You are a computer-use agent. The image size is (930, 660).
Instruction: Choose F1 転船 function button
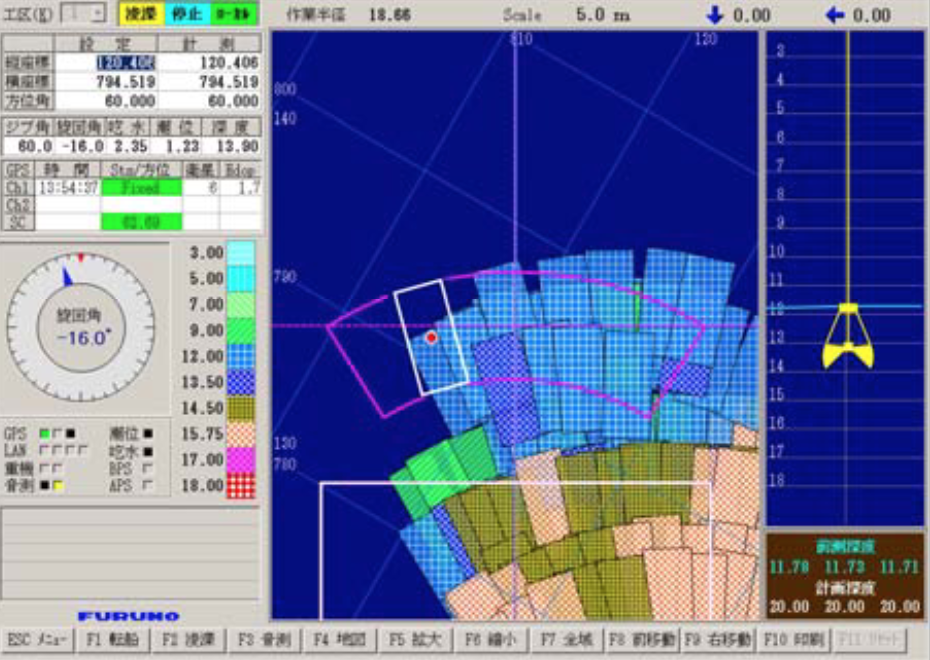point(113,640)
